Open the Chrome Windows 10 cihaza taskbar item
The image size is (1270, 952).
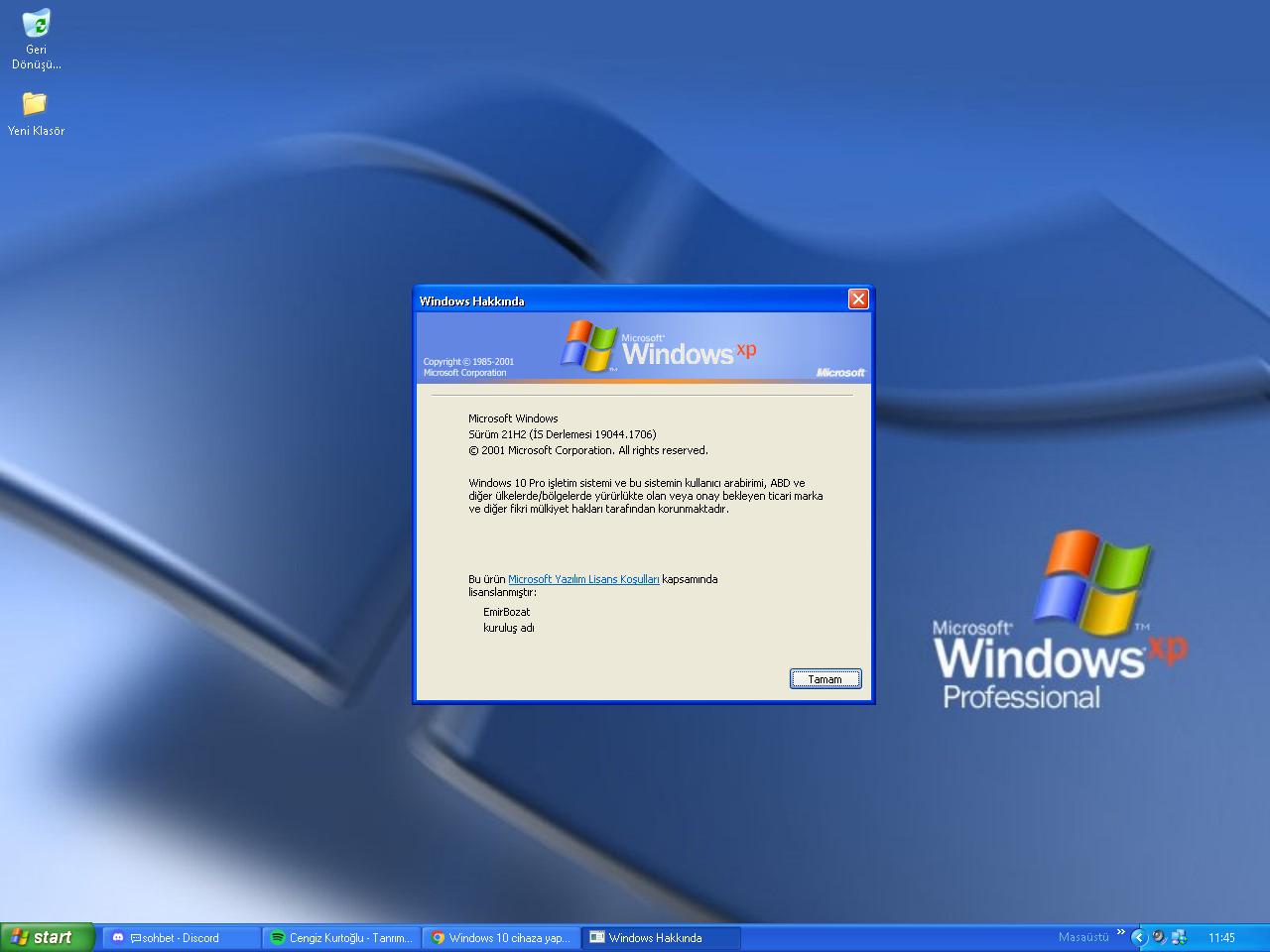(x=502, y=937)
